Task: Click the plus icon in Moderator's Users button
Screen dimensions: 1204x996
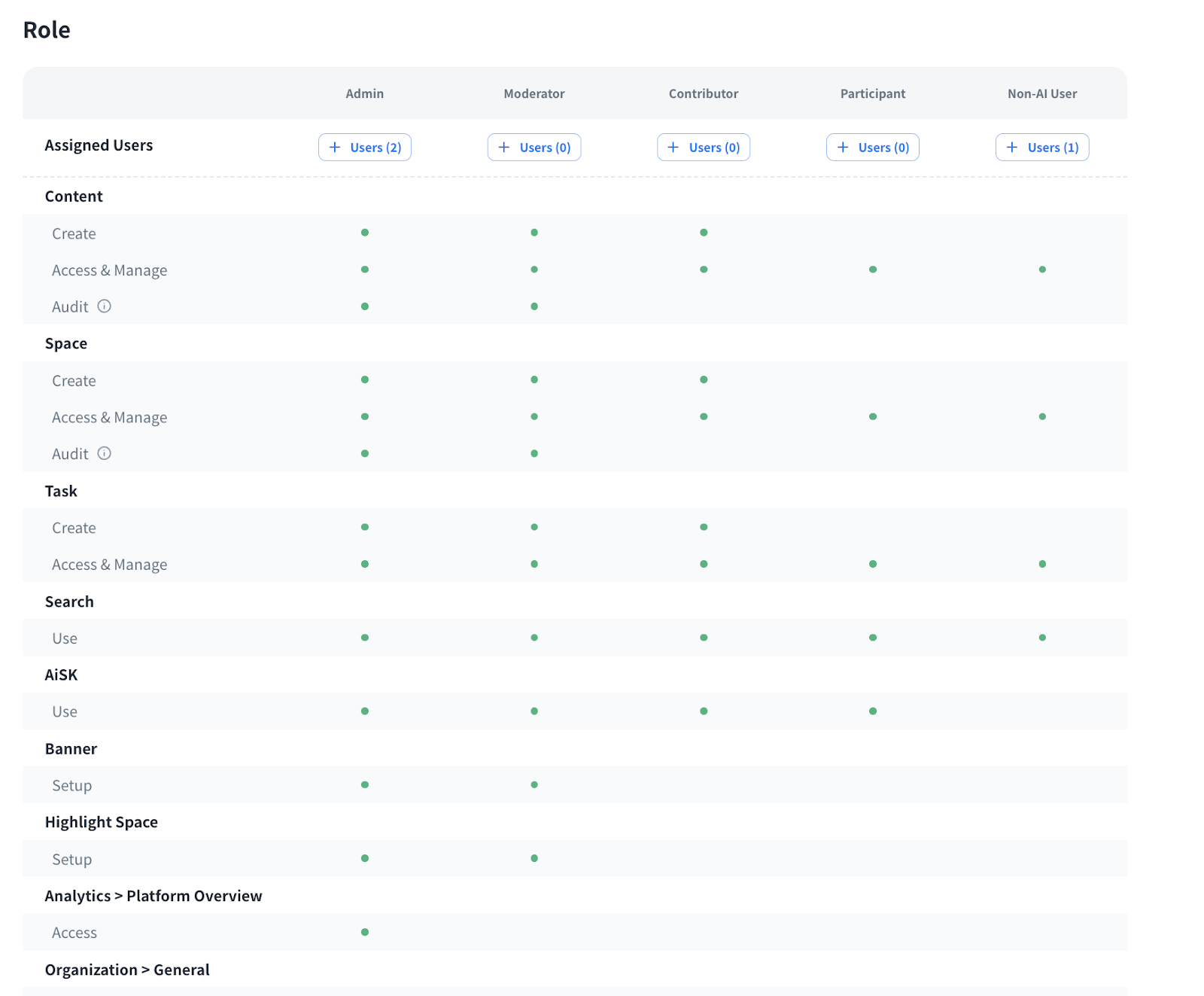Action: [504, 148]
